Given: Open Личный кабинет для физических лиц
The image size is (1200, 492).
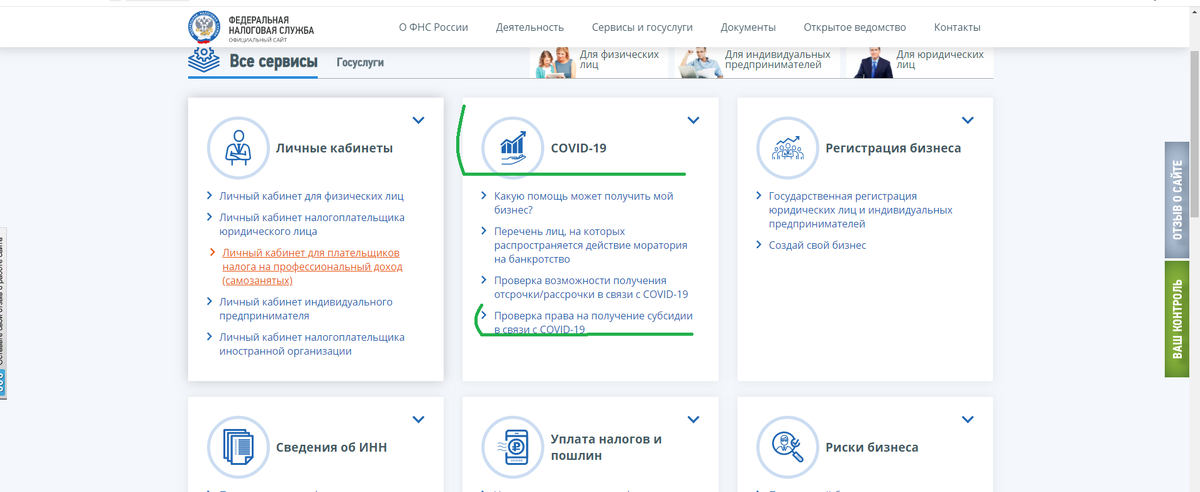Looking at the screenshot, I should [x=312, y=196].
